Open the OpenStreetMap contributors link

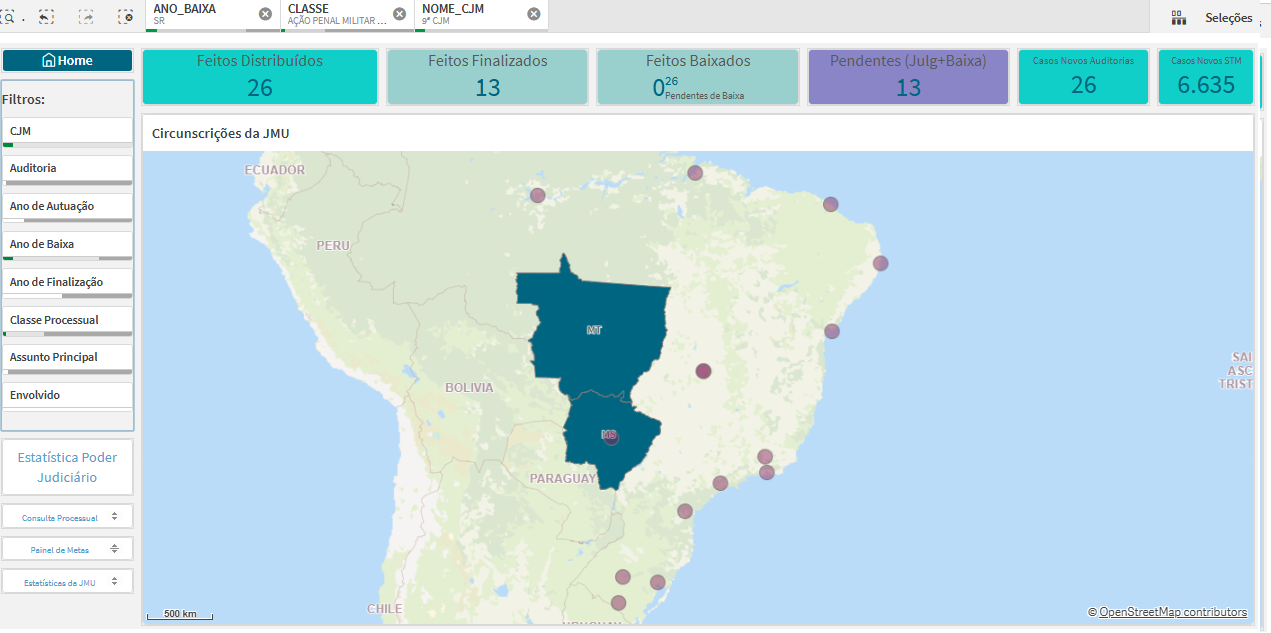[1172, 612]
